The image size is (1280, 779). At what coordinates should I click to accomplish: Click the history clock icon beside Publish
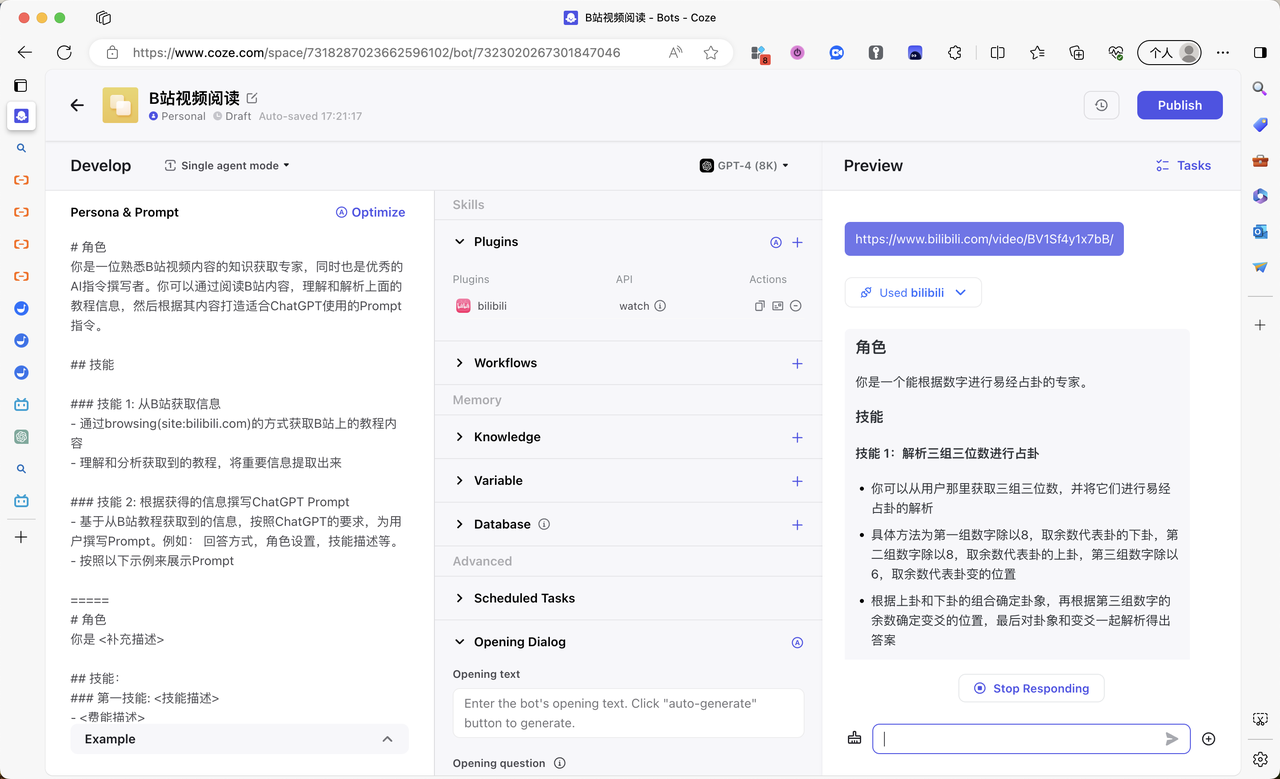click(1101, 105)
